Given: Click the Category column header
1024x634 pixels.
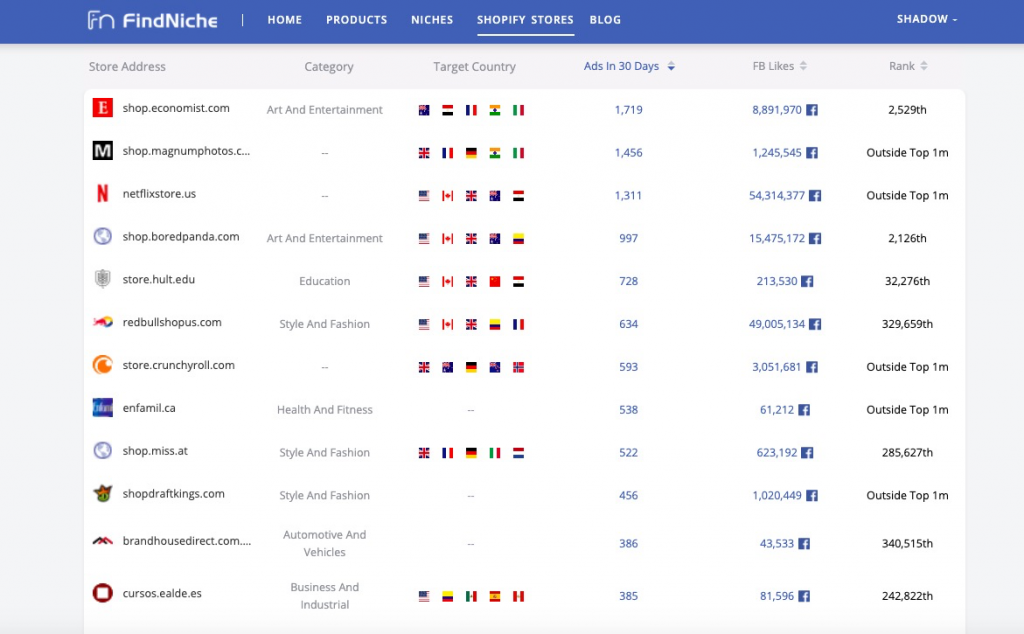Looking at the screenshot, I should [x=328, y=67].
